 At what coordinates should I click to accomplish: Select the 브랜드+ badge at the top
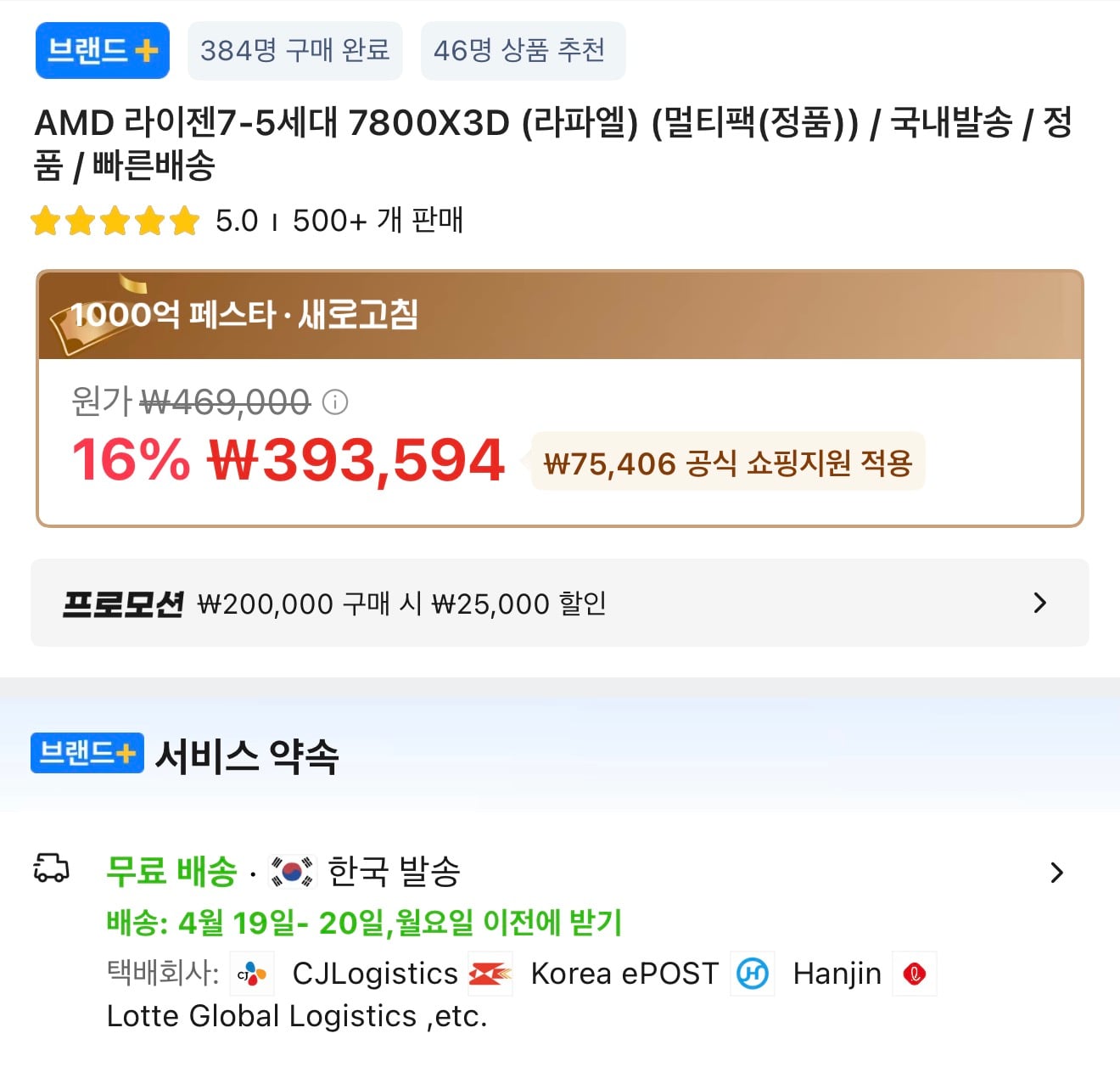pos(102,50)
